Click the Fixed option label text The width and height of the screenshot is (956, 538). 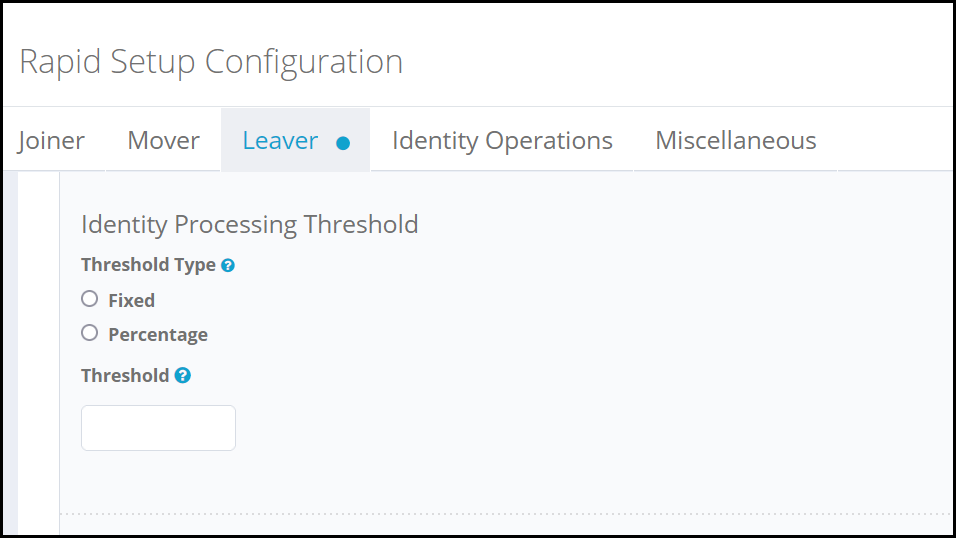click(x=131, y=300)
